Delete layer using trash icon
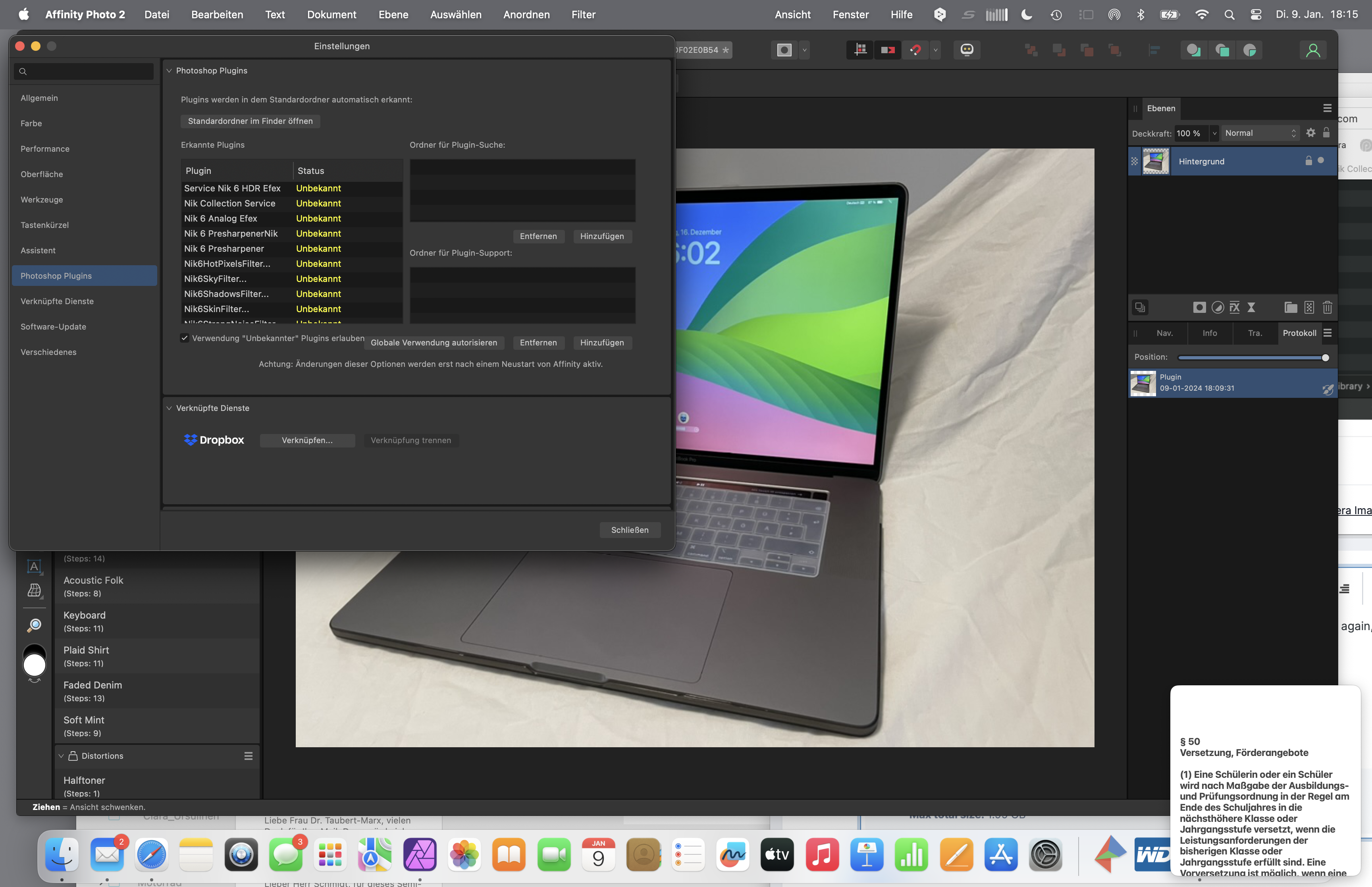The width and height of the screenshot is (1372, 887). point(1328,307)
